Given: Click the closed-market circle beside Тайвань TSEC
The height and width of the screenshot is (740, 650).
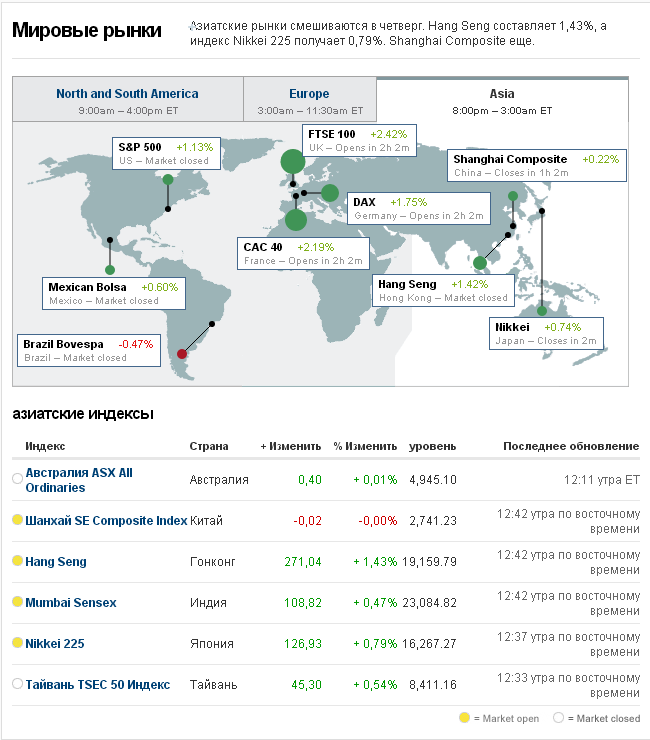Looking at the screenshot, I should point(17,683).
